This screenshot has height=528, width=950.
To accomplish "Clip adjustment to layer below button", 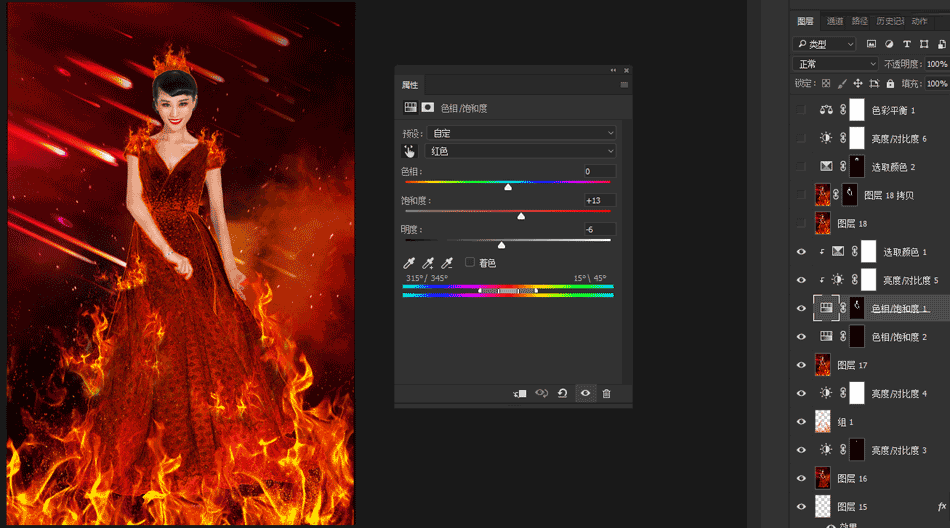I will (x=520, y=393).
